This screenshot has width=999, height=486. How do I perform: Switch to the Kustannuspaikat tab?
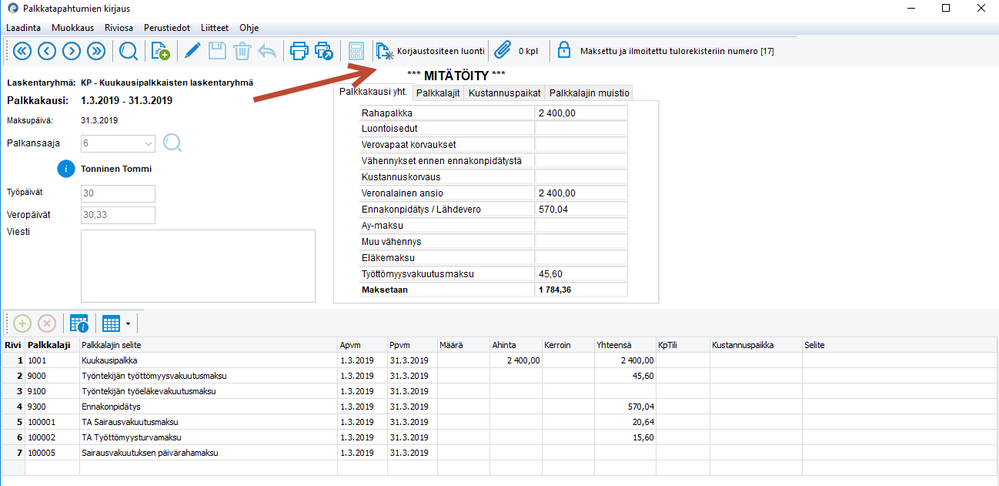click(x=505, y=93)
